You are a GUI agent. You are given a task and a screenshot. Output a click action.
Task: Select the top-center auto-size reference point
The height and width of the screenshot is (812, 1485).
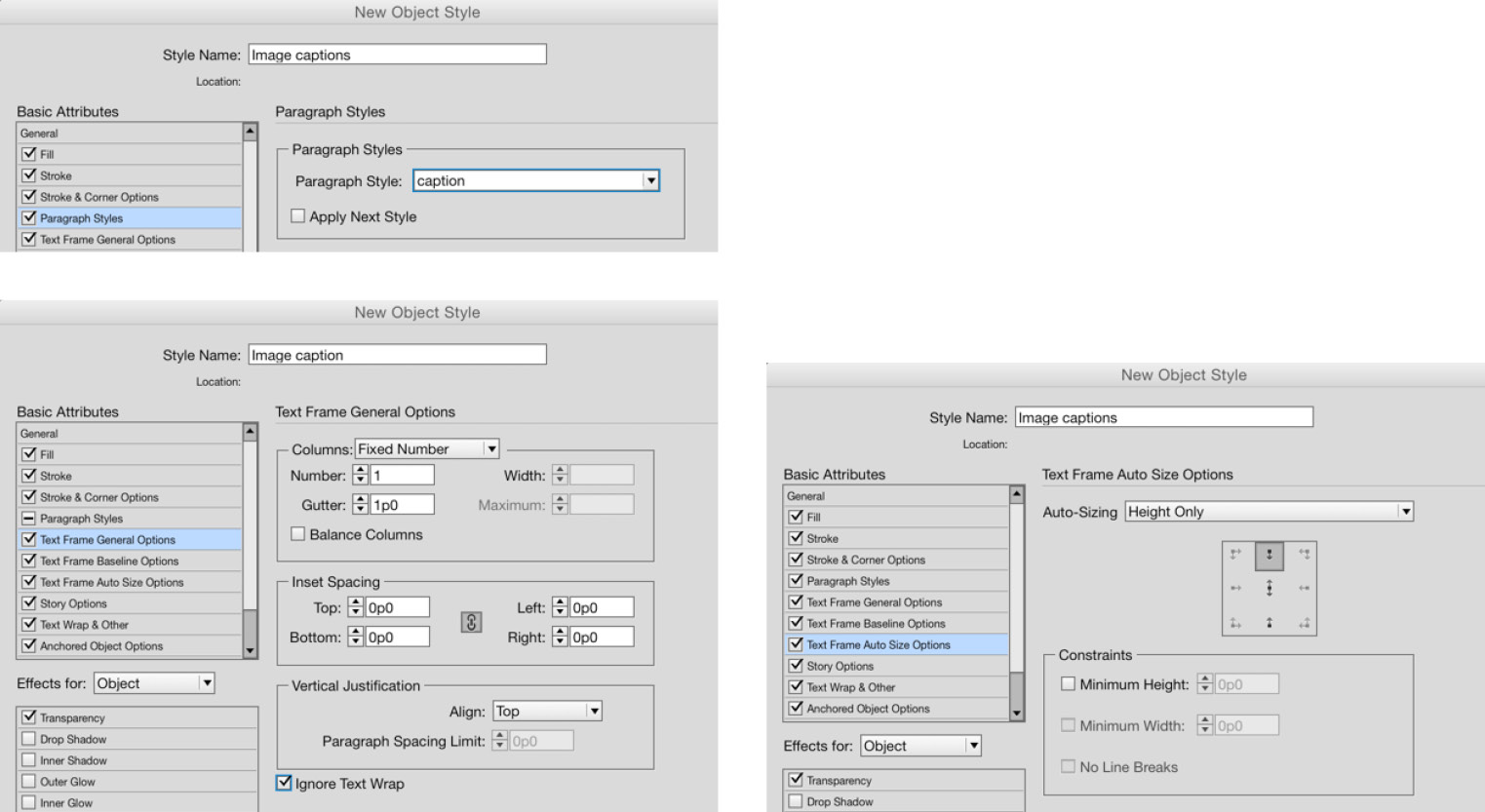click(1269, 555)
